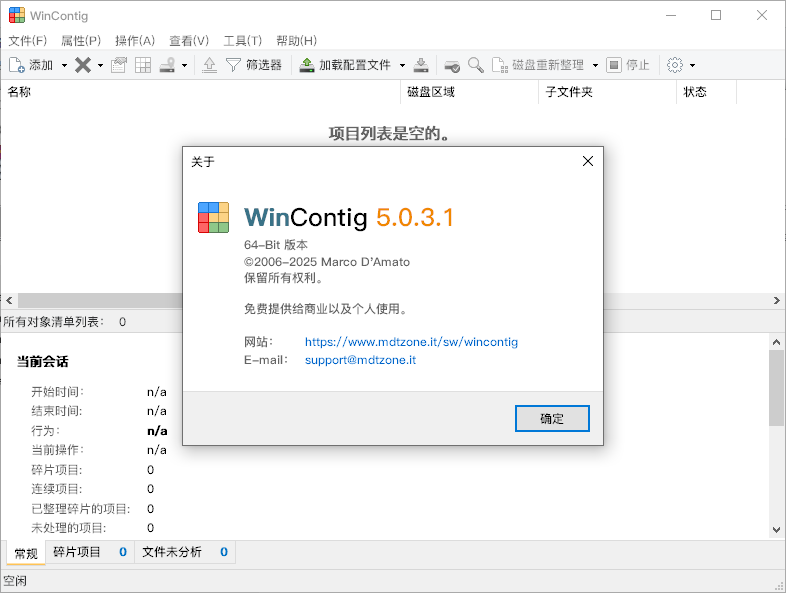The image size is (786, 593).
Task: Open the 操作(A) menu
Action: click(135, 41)
